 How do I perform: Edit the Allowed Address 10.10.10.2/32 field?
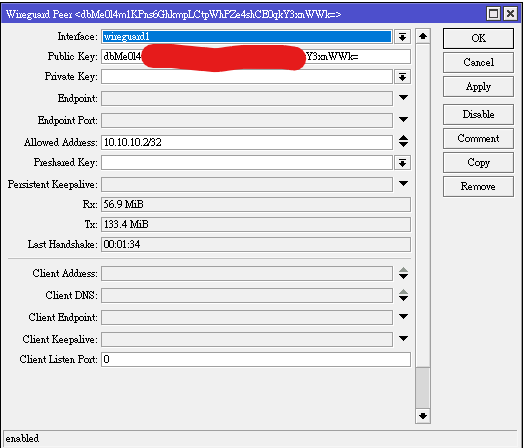(247, 142)
